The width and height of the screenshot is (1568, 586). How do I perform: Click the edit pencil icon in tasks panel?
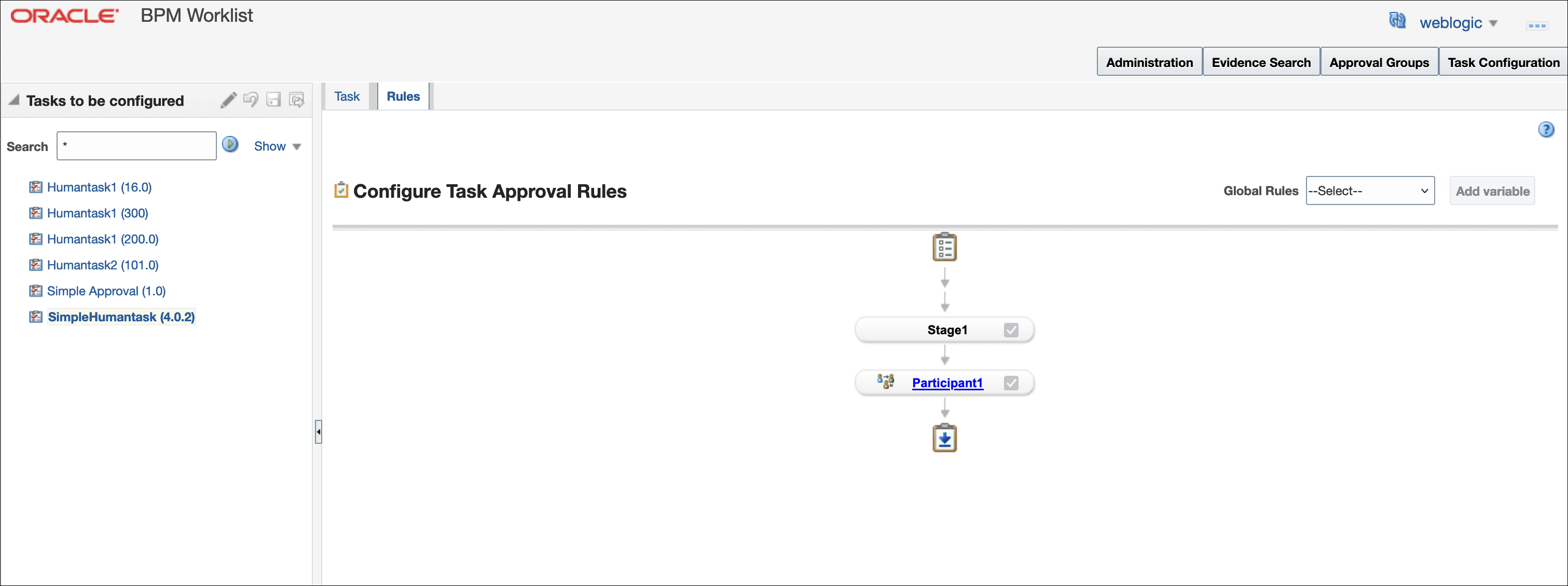point(228,100)
